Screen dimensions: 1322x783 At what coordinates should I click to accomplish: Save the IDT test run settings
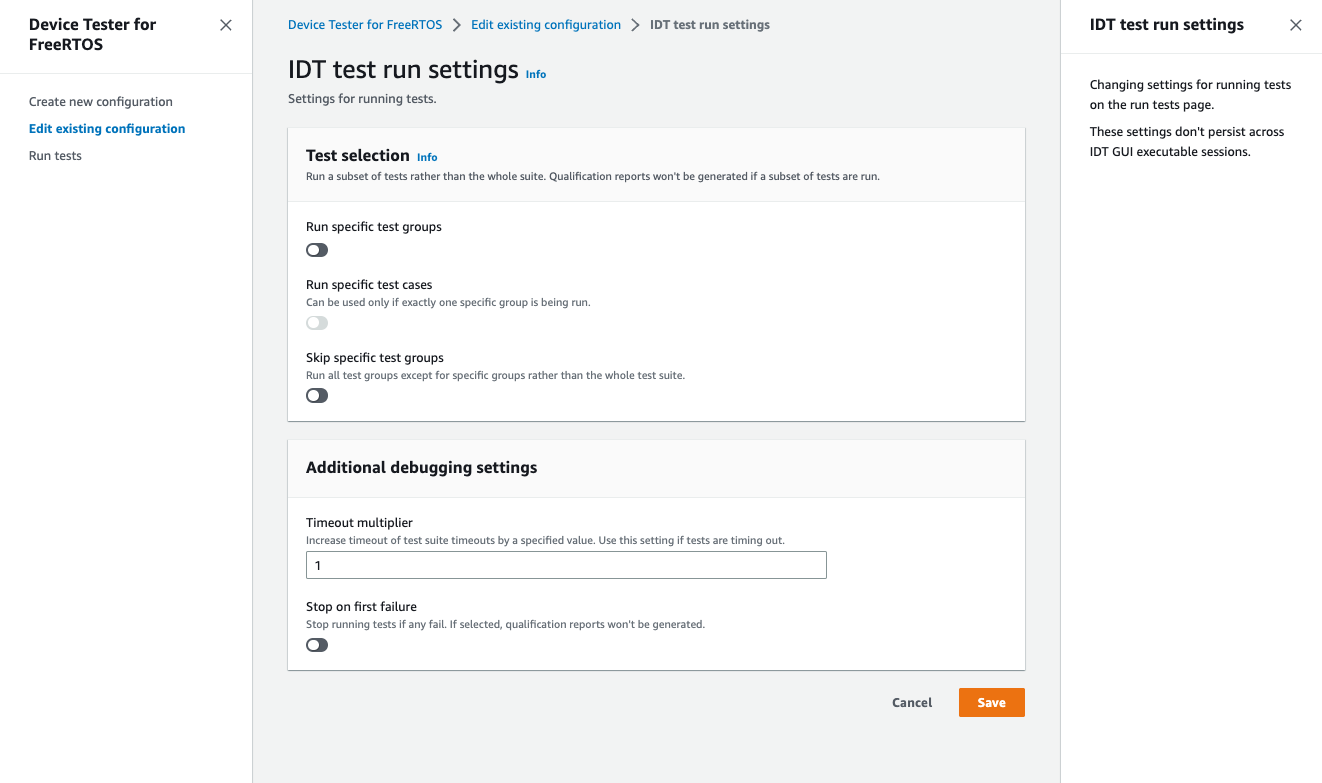click(x=991, y=702)
